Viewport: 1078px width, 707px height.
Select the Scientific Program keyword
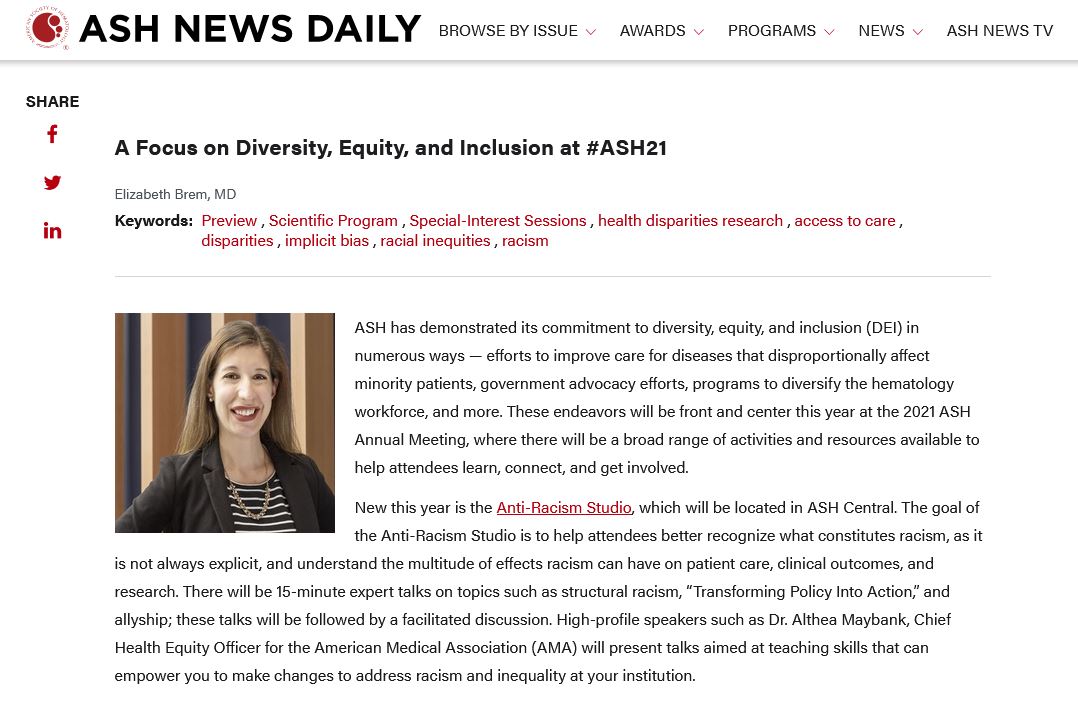(333, 221)
